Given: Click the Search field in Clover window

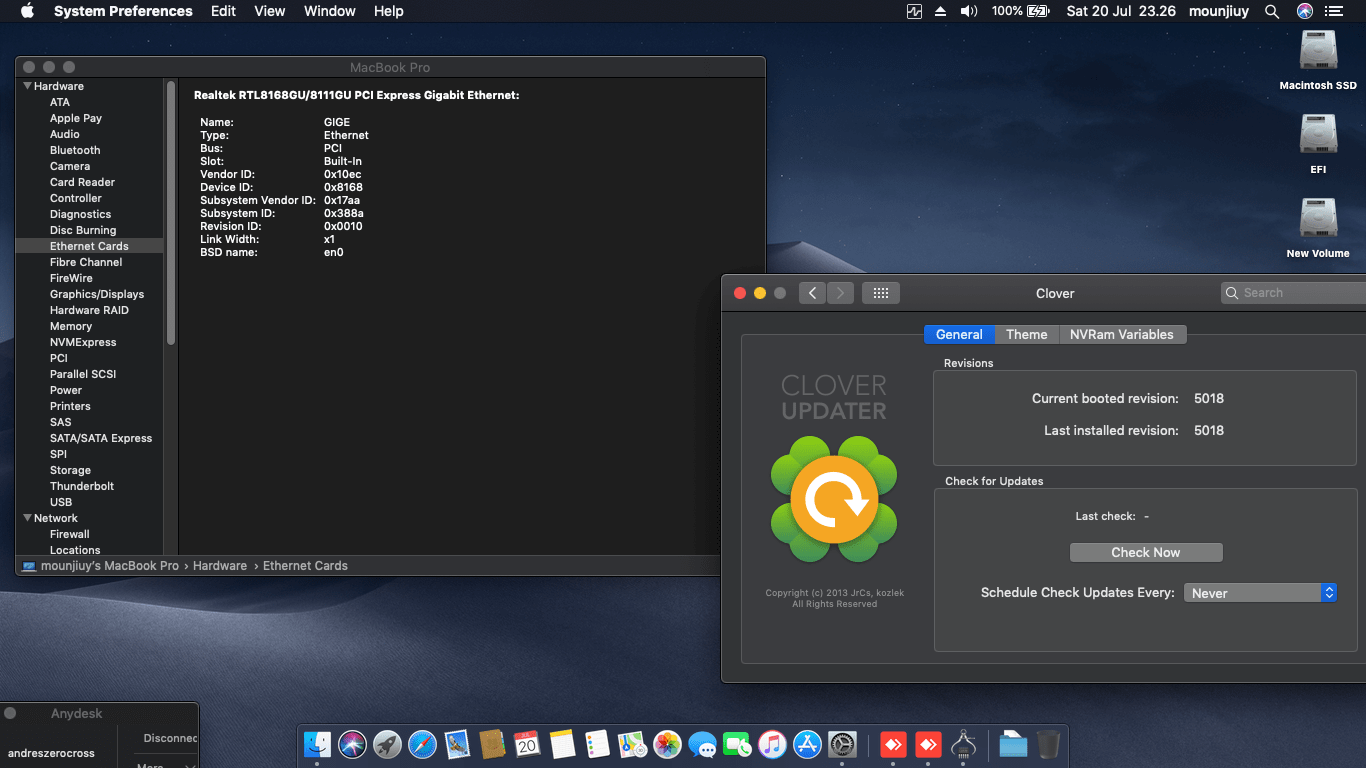Looking at the screenshot, I should [x=1294, y=293].
